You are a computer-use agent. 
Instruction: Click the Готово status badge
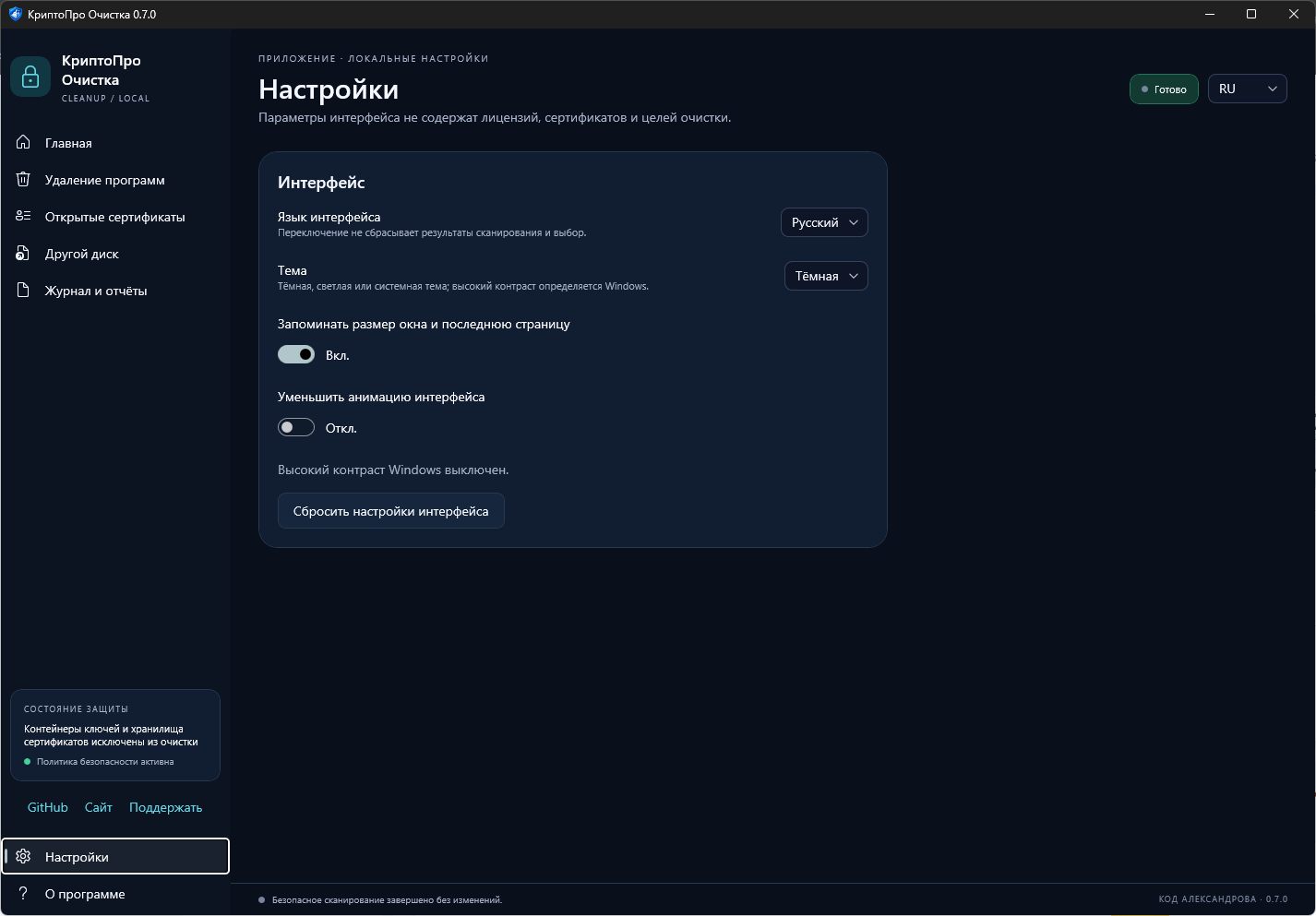(1164, 89)
